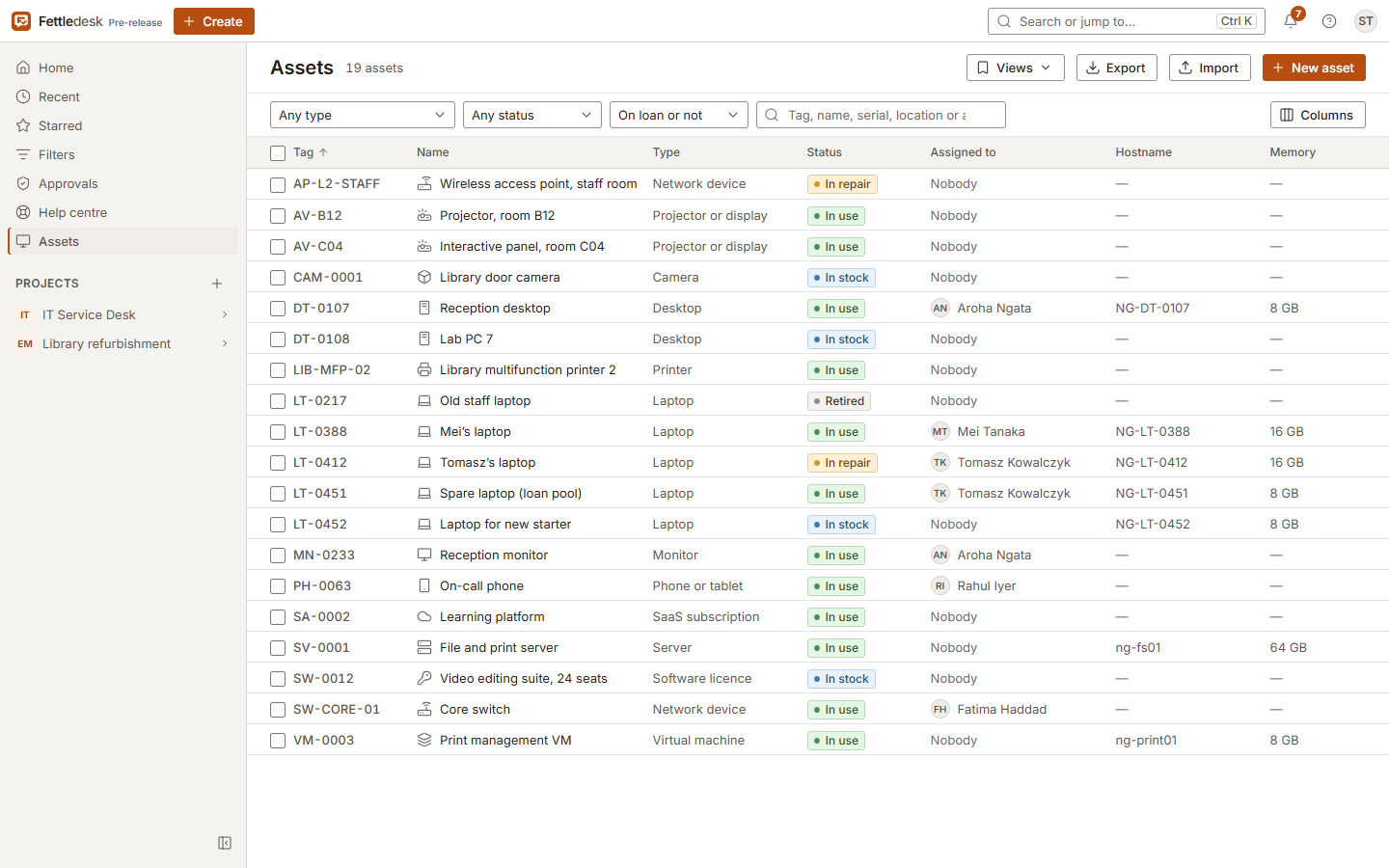Open Starred in sidebar
The width and height of the screenshot is (1389, 868).
[x=123, y=125]
